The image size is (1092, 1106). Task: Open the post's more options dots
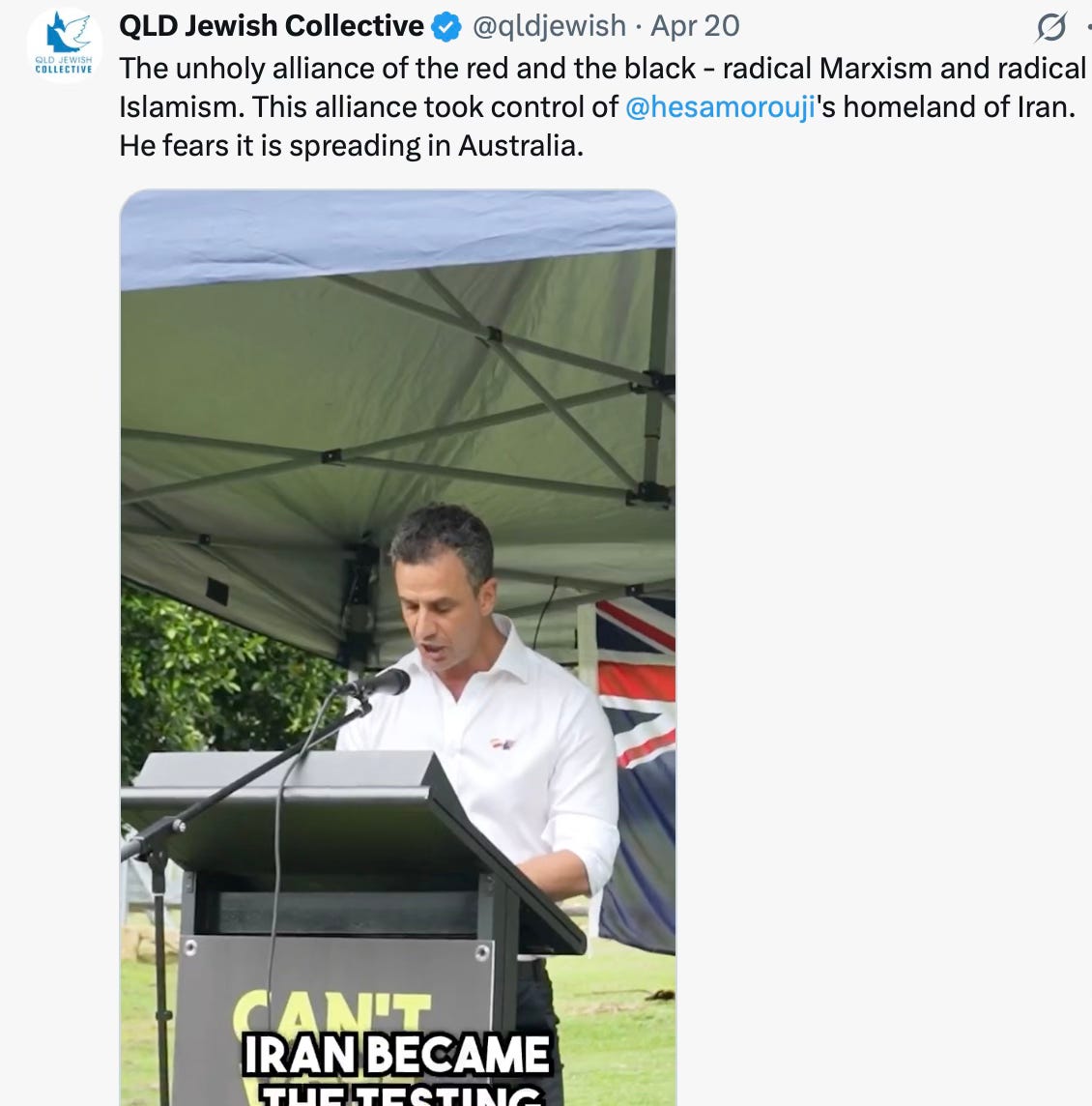(1088, 27)
